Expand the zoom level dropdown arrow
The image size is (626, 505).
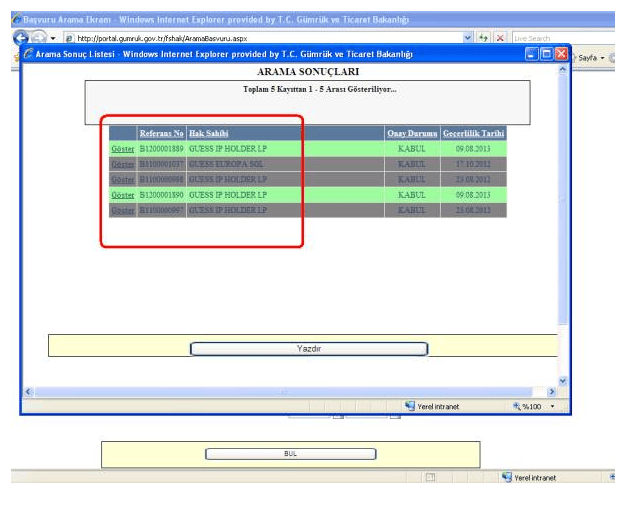coord(551,406)
